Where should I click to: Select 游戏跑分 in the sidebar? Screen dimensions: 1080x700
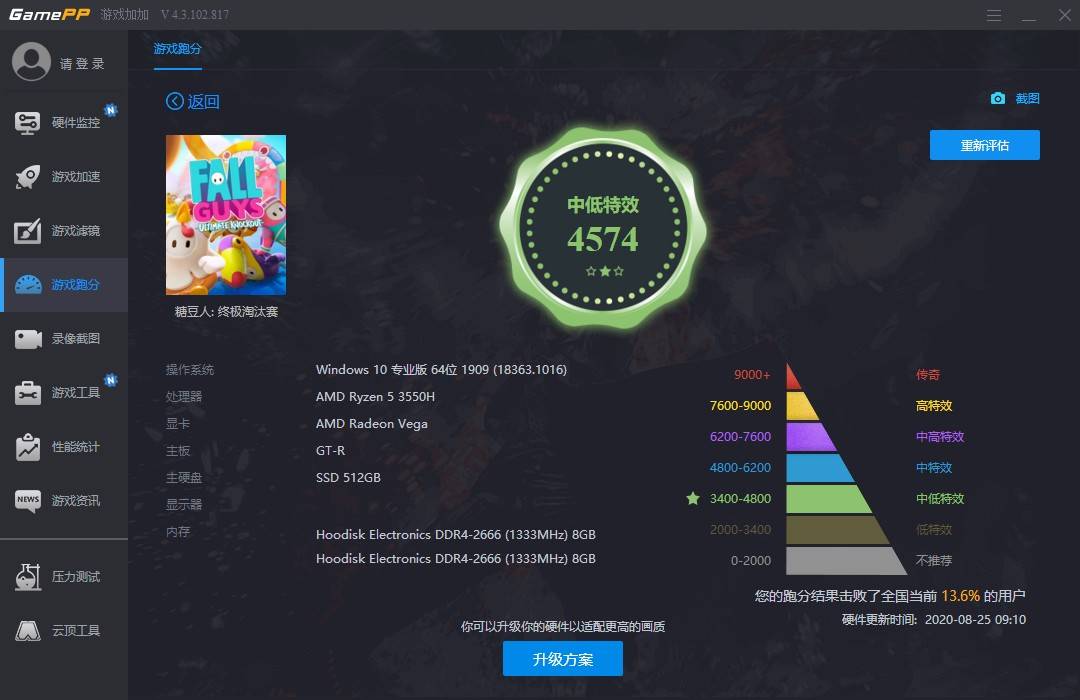(64, 285)
